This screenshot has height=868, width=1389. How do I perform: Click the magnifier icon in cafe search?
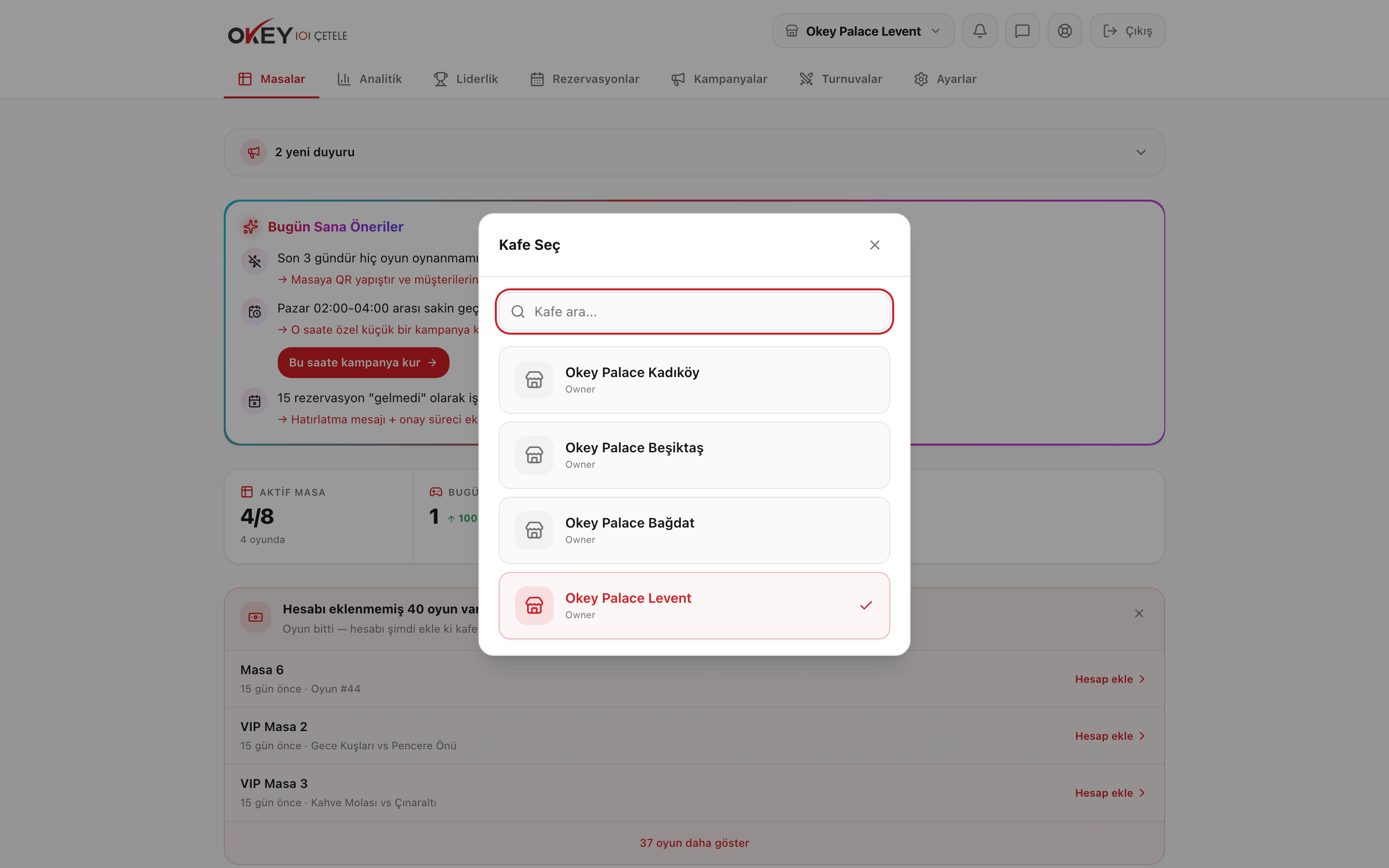pos(517,312)
